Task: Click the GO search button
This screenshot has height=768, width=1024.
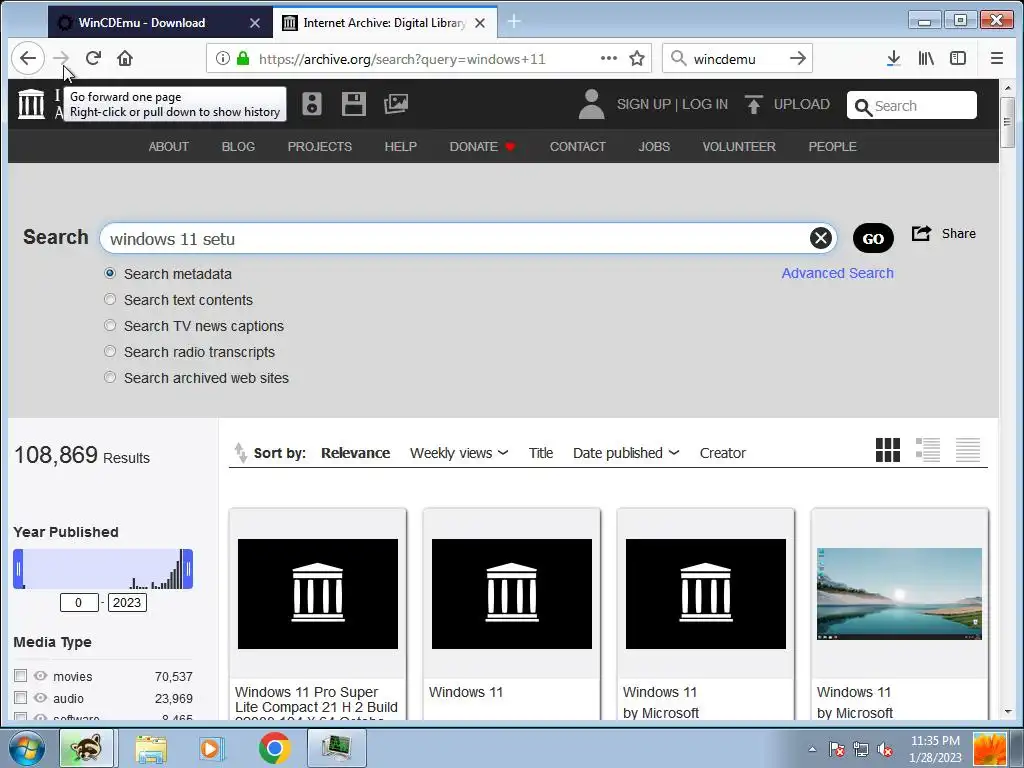Action: click(x=872, y=238)
